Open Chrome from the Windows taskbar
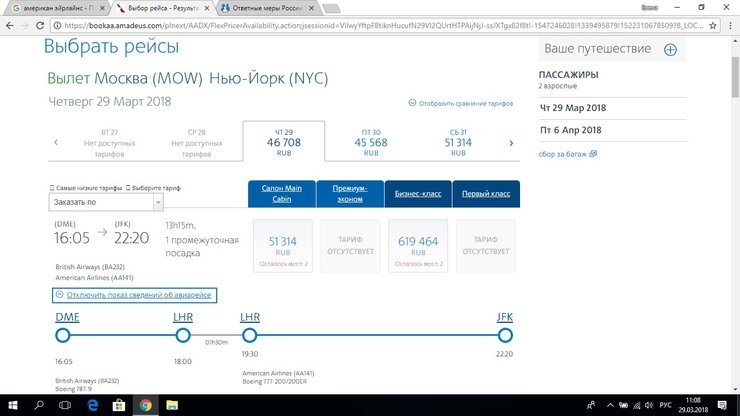Image resolution: width=740 pixels, height=416 pixels. coord(145,405)
